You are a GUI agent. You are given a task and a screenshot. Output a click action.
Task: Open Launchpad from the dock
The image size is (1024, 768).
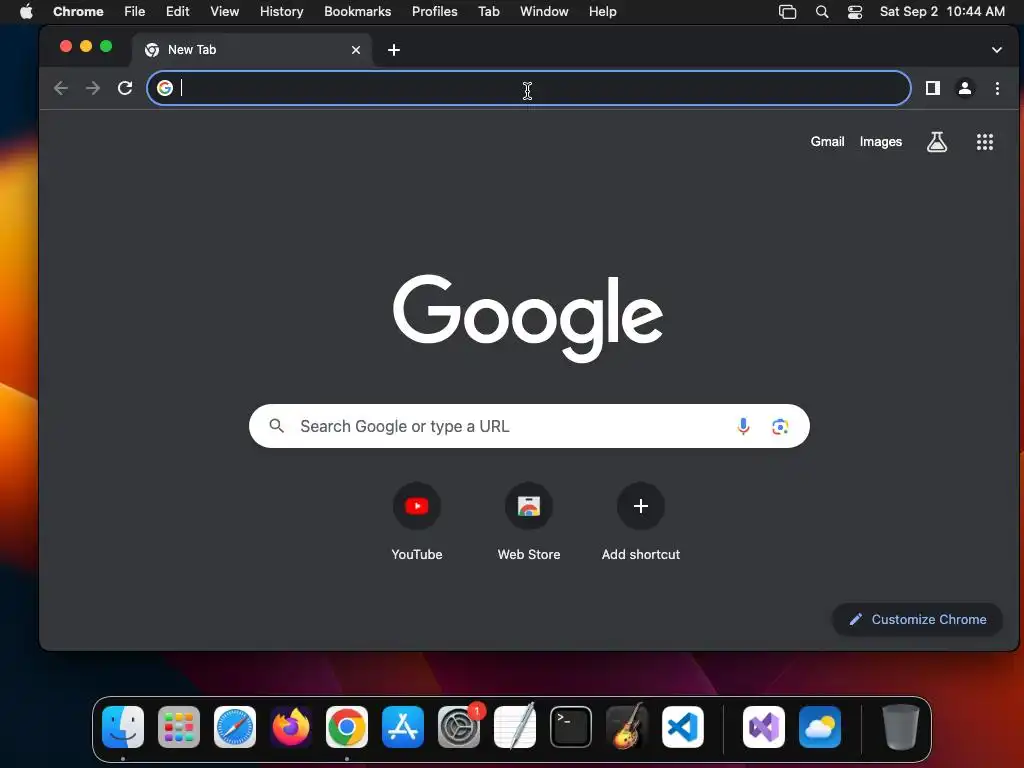179,727
